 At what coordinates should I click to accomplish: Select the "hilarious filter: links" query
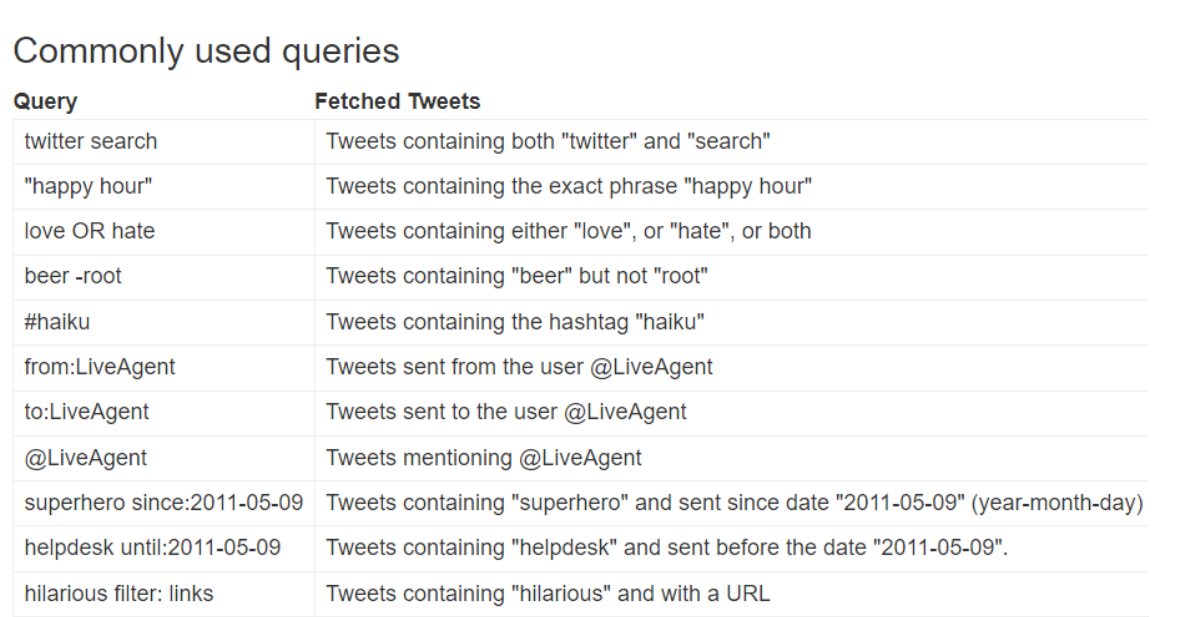tap(119, 594)
